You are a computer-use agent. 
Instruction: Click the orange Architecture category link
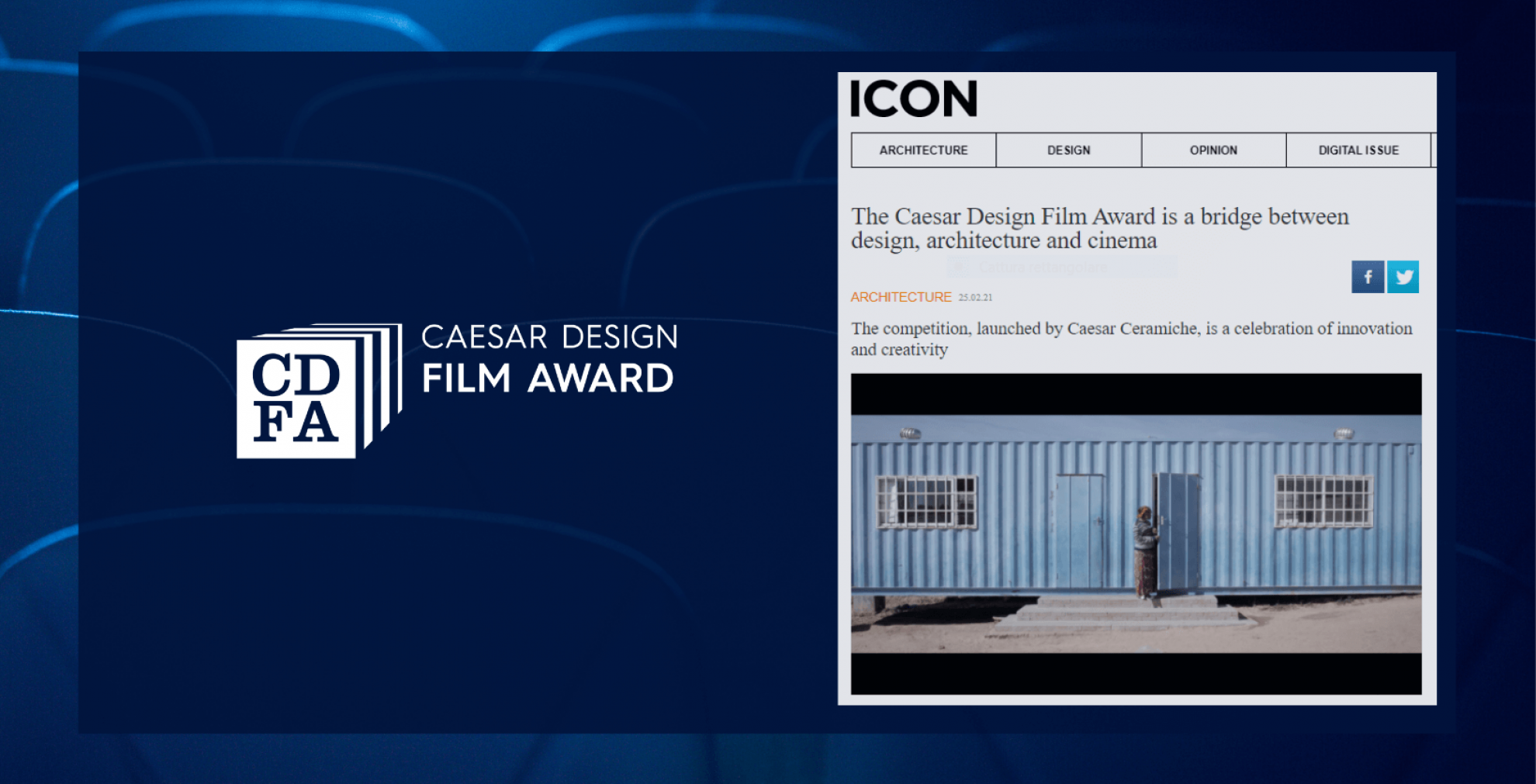(x=901, y=297)
